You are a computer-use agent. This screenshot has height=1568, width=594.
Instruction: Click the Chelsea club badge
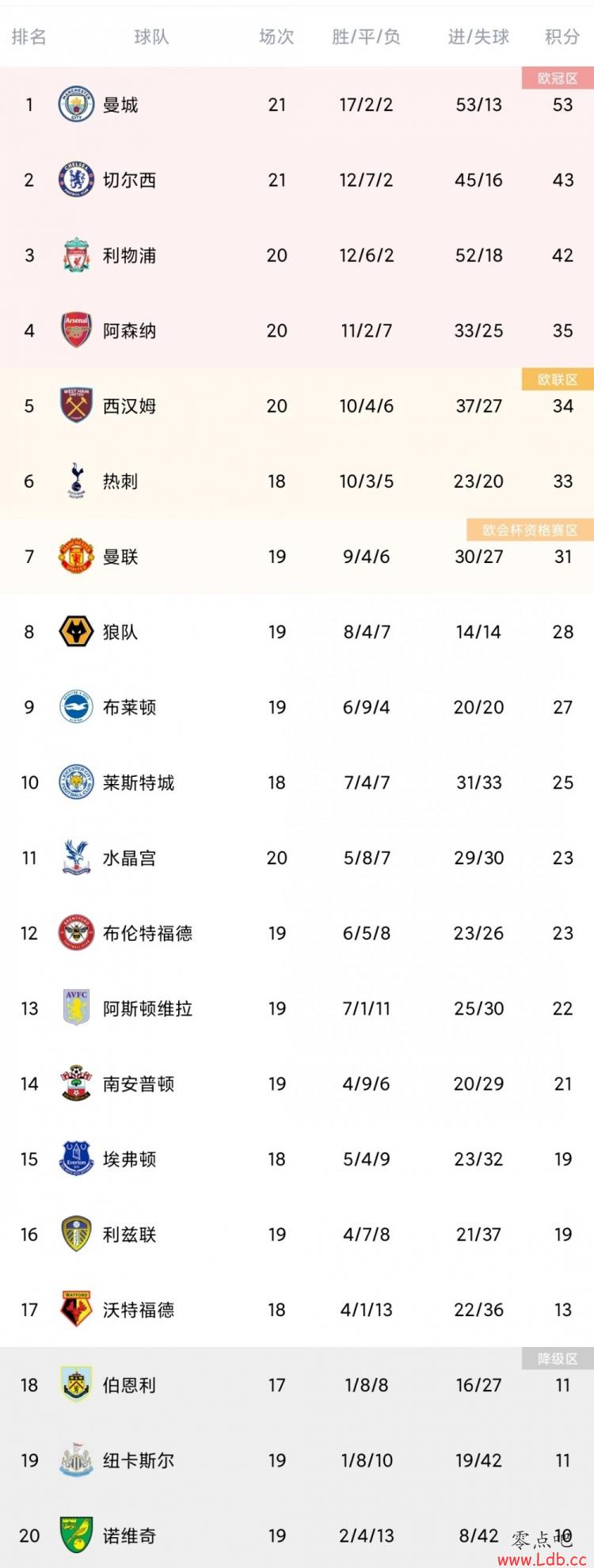point(77,180)
